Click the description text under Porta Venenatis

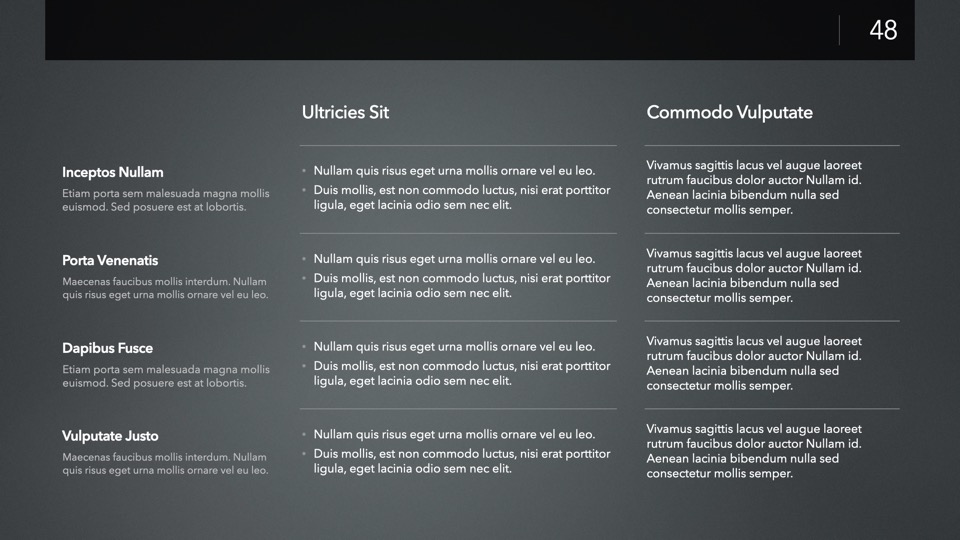click(x=165, y=288)
